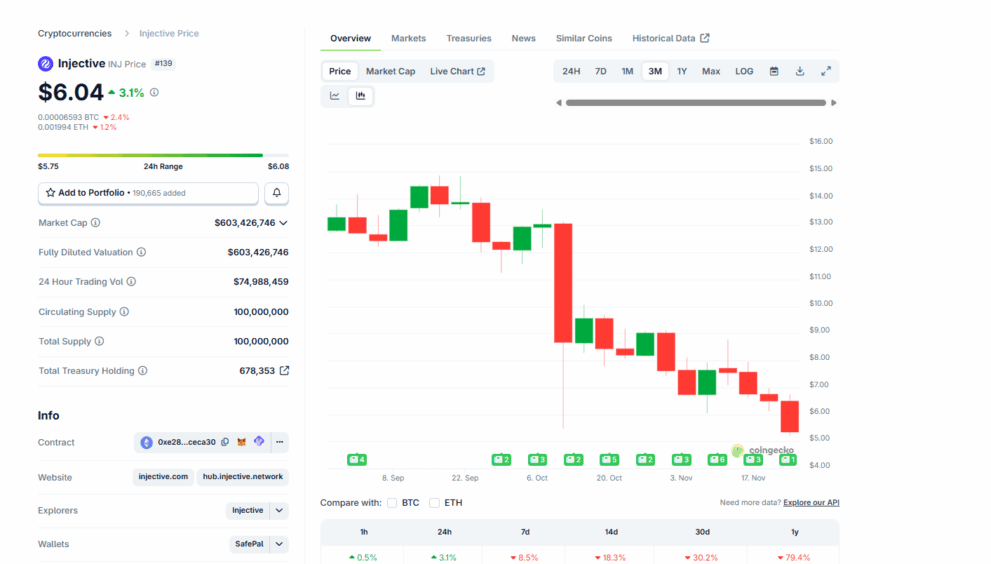991x564 pixels.
Task: Expand the Market Cap details chevron
Action: point(283,223)
